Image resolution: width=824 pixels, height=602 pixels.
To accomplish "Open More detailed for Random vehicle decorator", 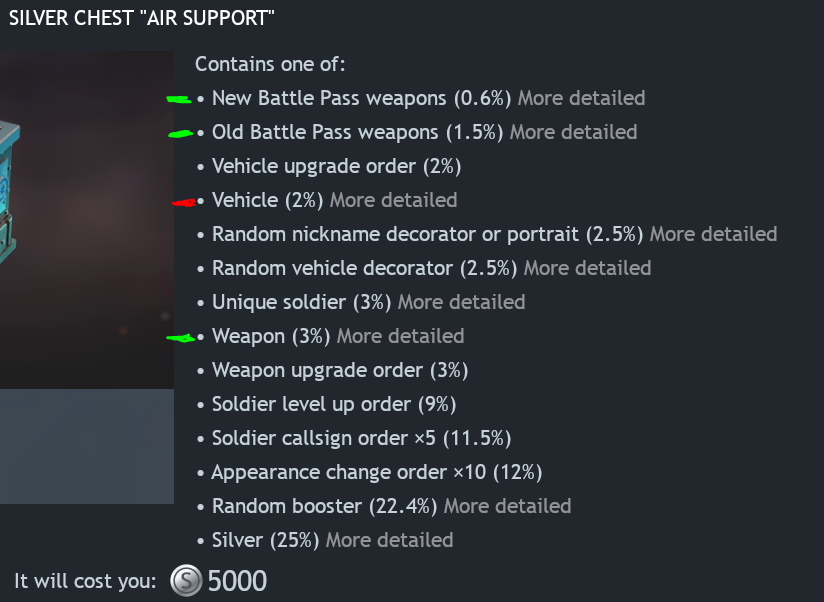I will pos(587,268).
